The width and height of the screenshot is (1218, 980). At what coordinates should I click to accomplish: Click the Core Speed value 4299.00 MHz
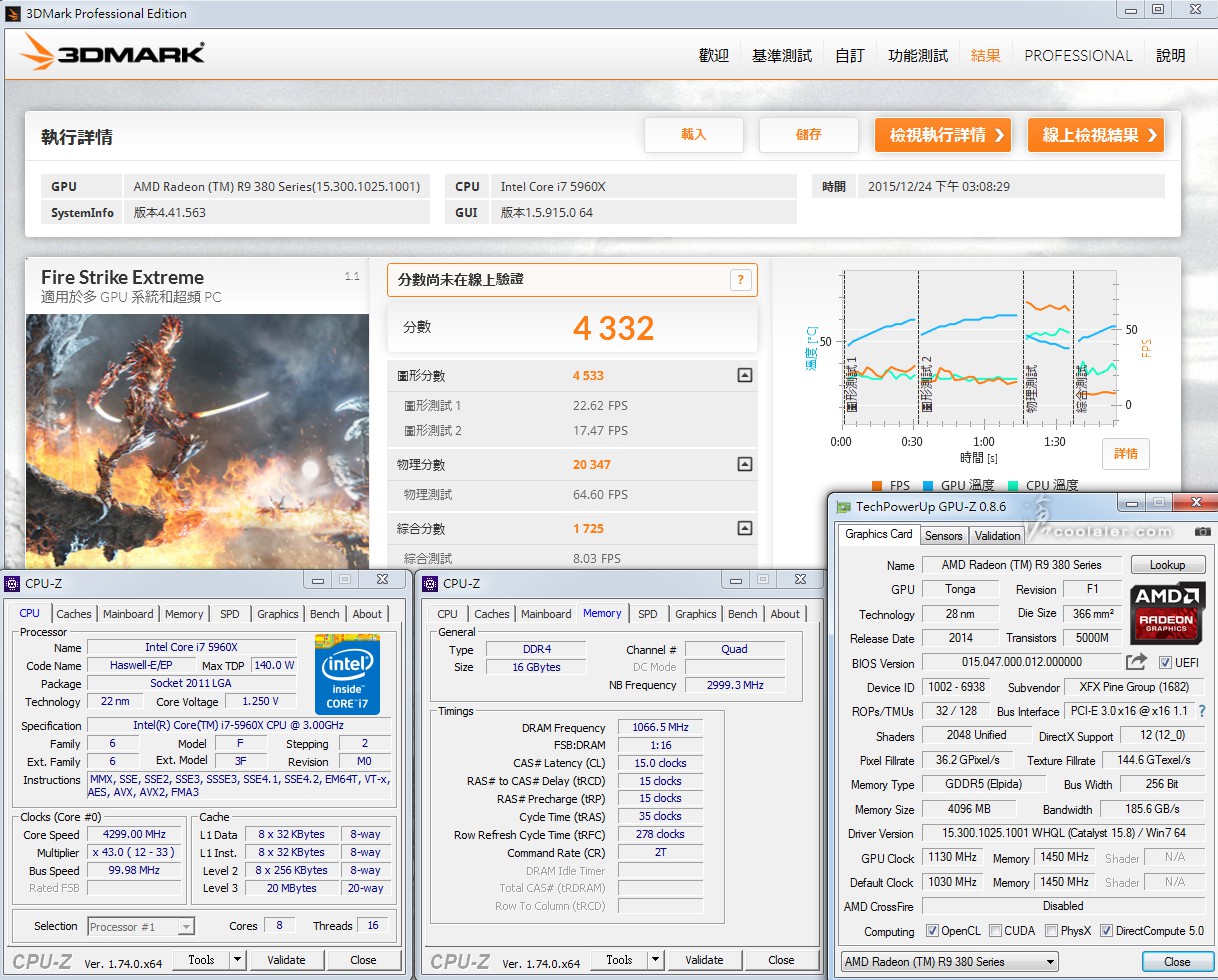[x=134, y=834]
